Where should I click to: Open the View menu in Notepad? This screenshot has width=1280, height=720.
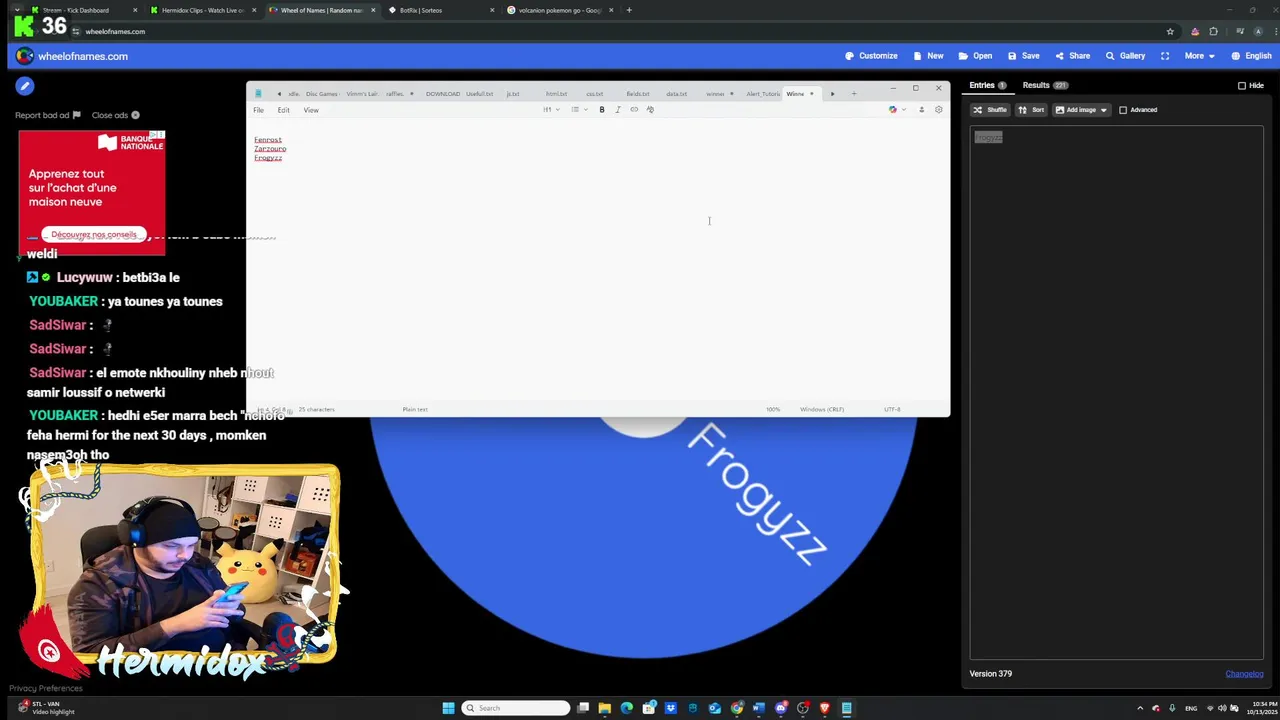[x=311, y=110]
